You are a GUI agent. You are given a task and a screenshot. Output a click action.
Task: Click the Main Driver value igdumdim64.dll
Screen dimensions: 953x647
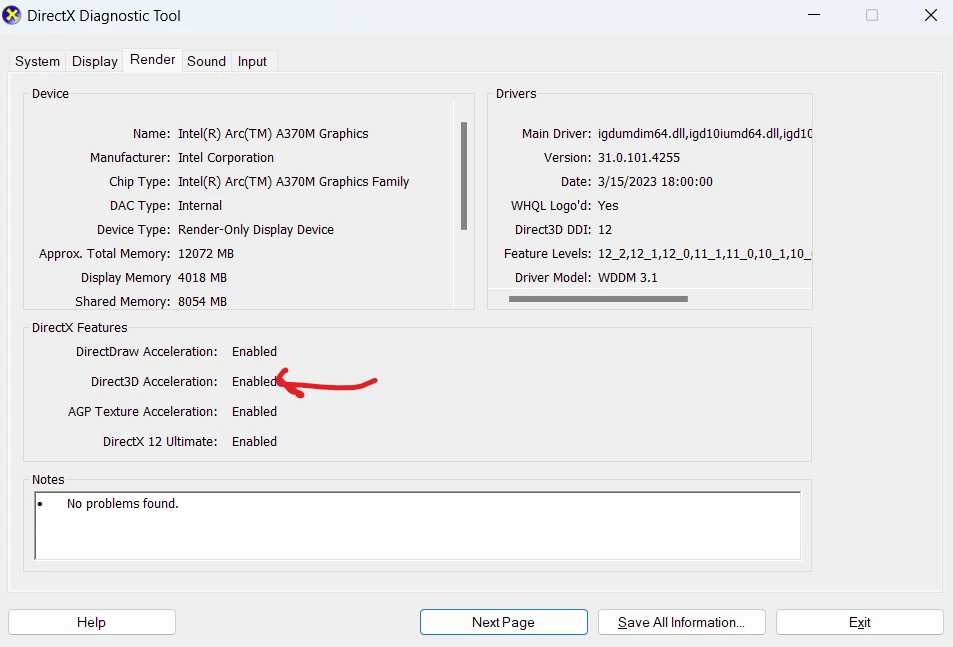point(705,134)
